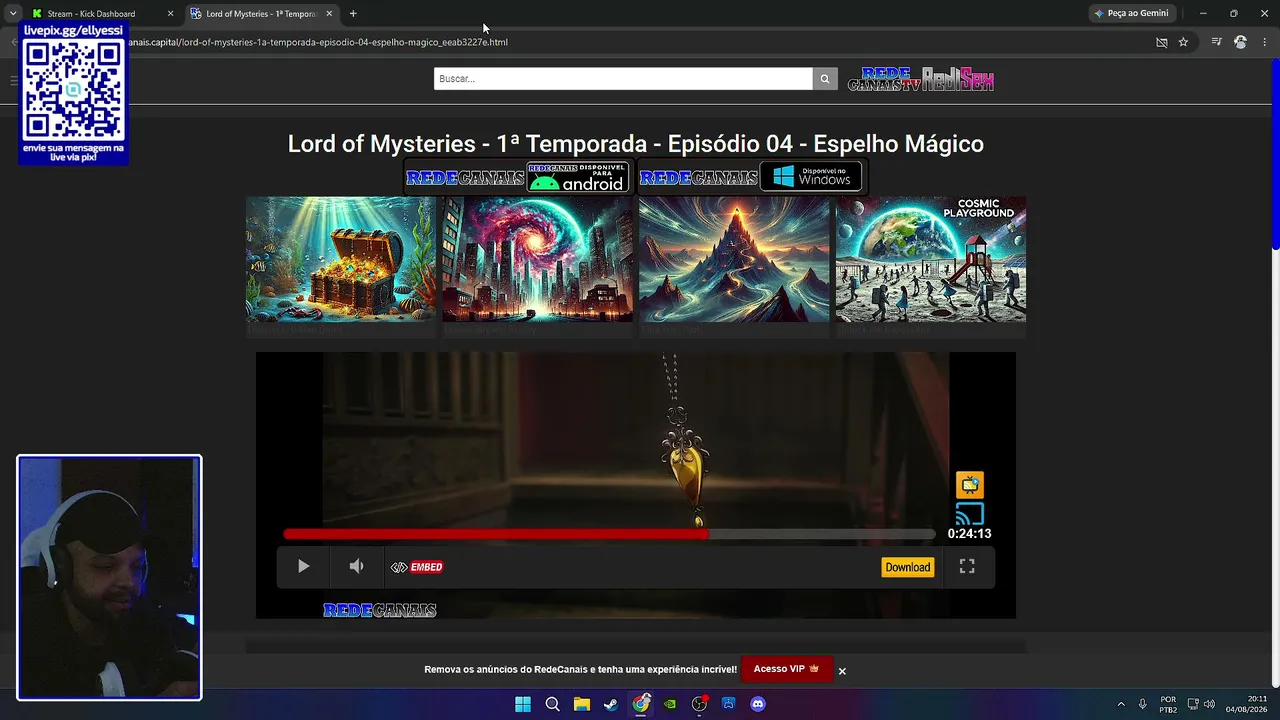Screen dimensions: 1280x720
Task: Click the blocked-content icon in address bar
Action: click(1161, 42)
